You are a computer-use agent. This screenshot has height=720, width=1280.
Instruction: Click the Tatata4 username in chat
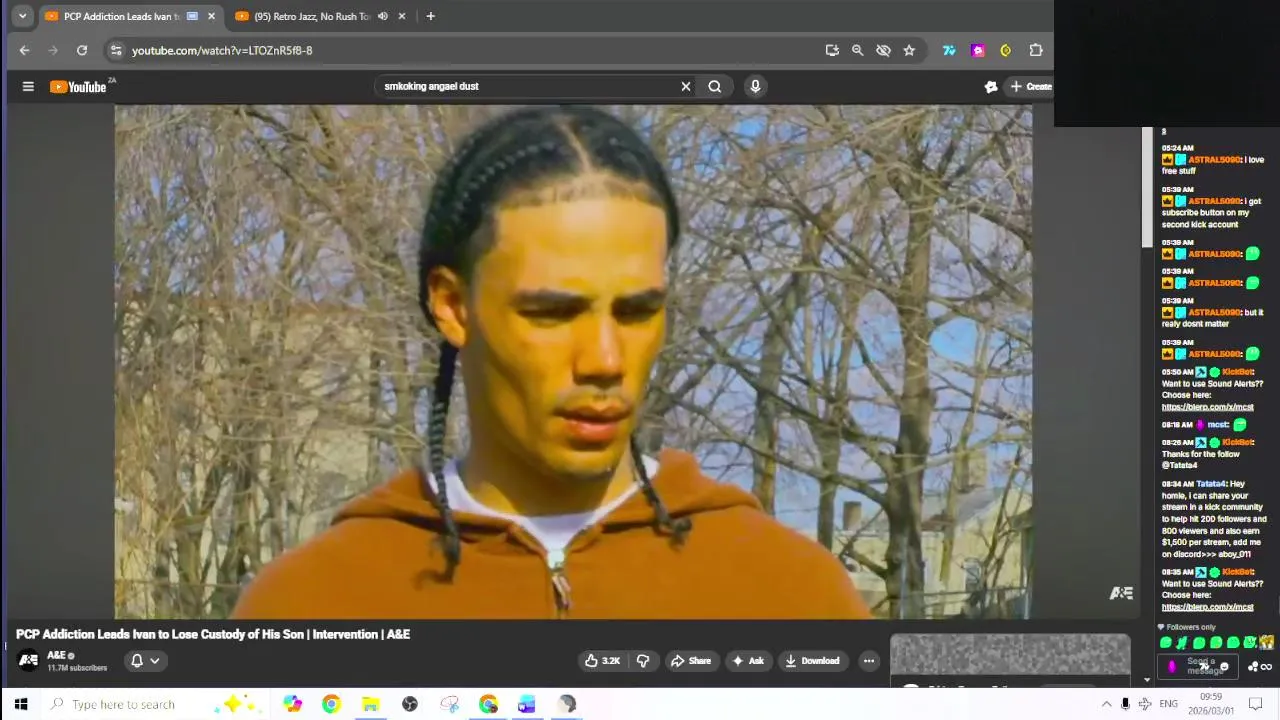pyautogui.click(x=1213, y=484)
